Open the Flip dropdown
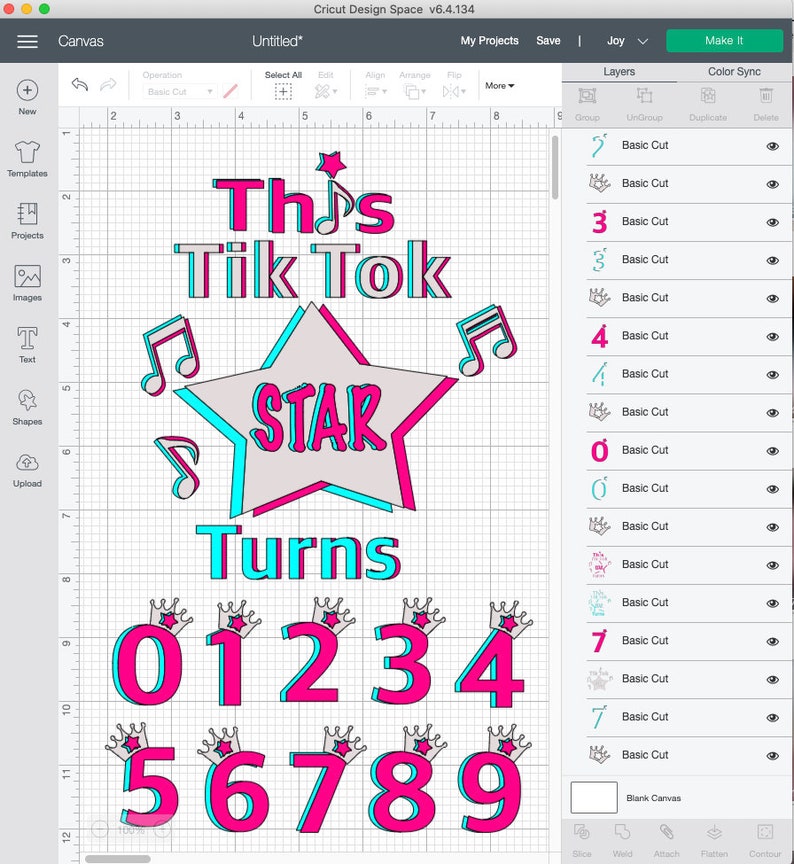 click(454, 91)
